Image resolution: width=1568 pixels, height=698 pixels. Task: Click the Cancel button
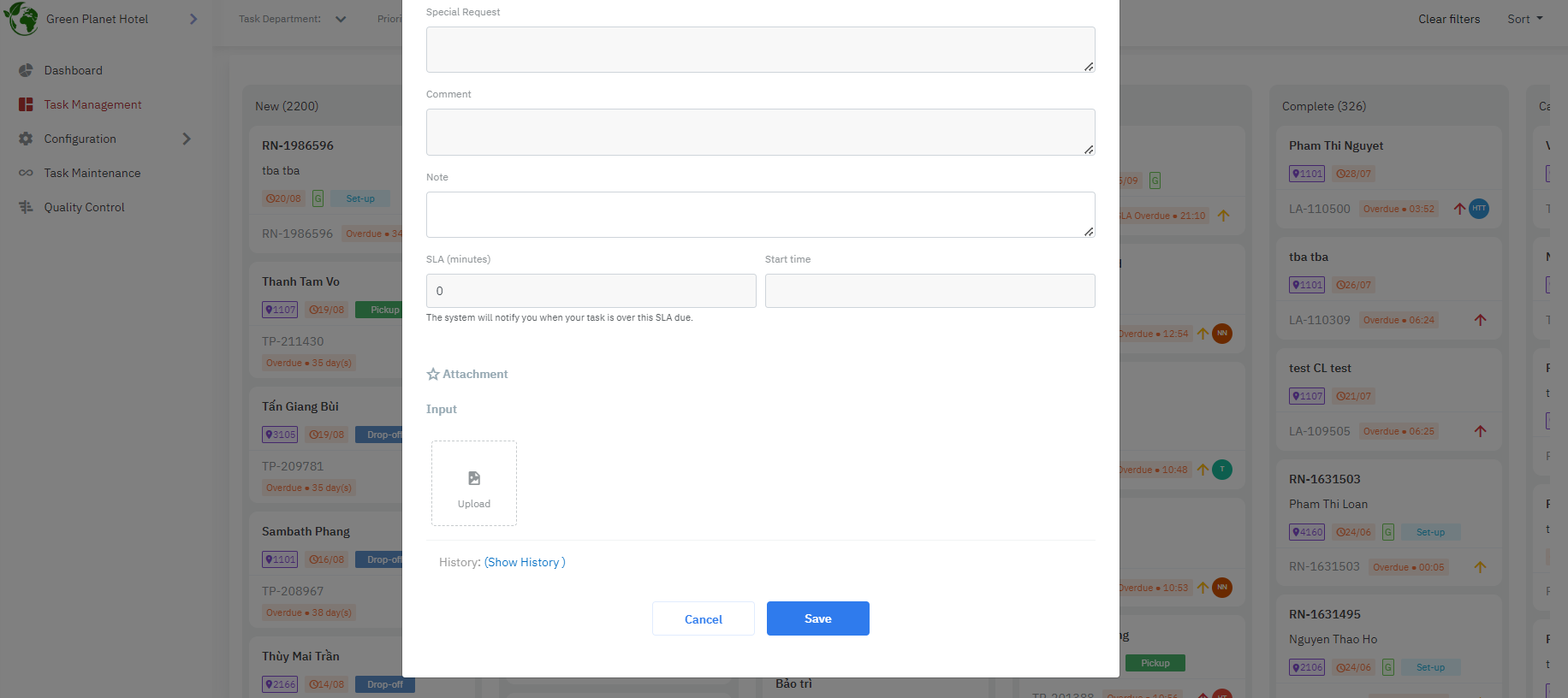click(x=703, y=618)
